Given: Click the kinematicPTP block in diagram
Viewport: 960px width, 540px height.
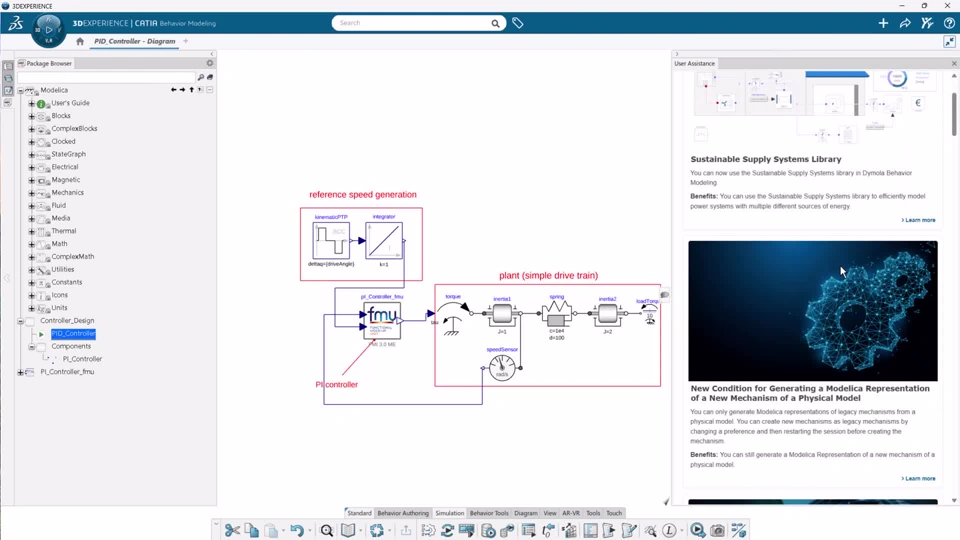Looking at the screenshot, I should [331, 241].
